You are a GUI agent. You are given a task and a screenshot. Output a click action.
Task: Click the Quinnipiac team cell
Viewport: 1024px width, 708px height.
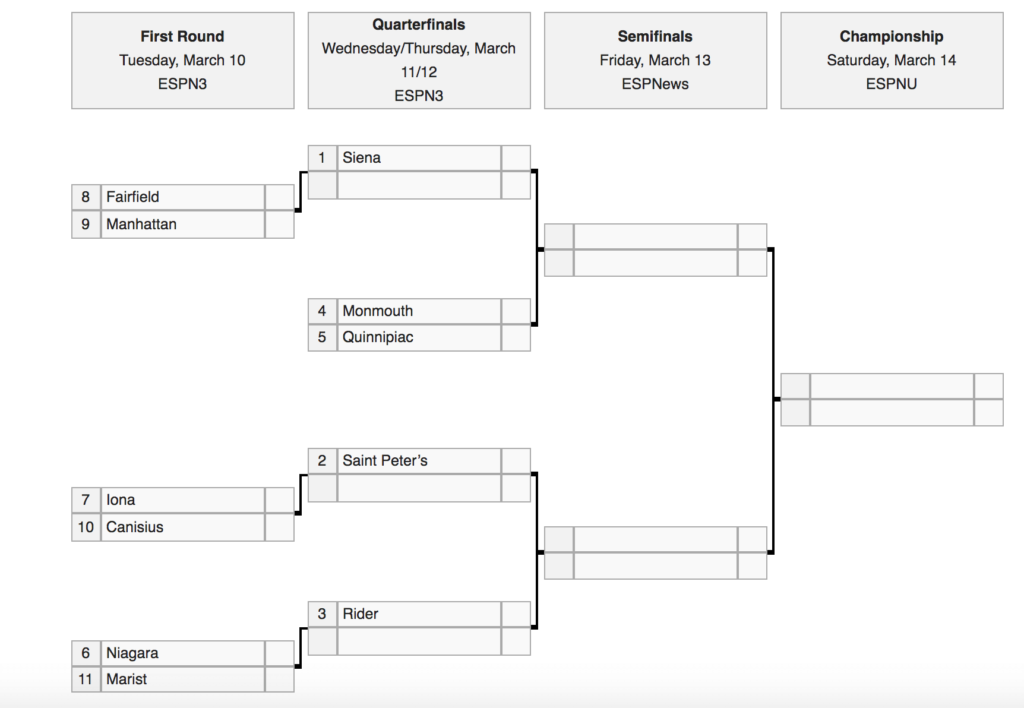point(418,337)
